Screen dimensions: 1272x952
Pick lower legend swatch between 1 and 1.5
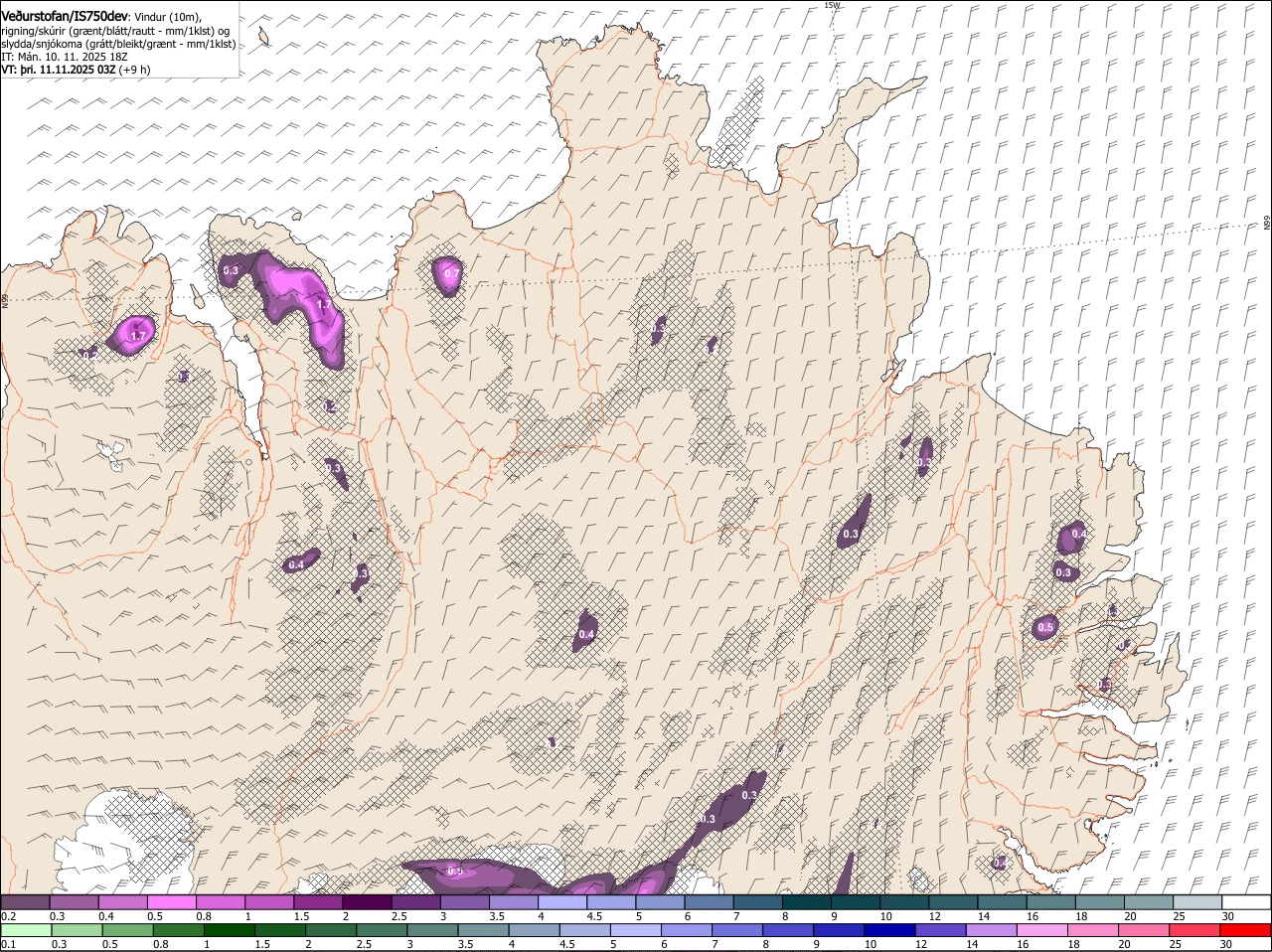230,930
